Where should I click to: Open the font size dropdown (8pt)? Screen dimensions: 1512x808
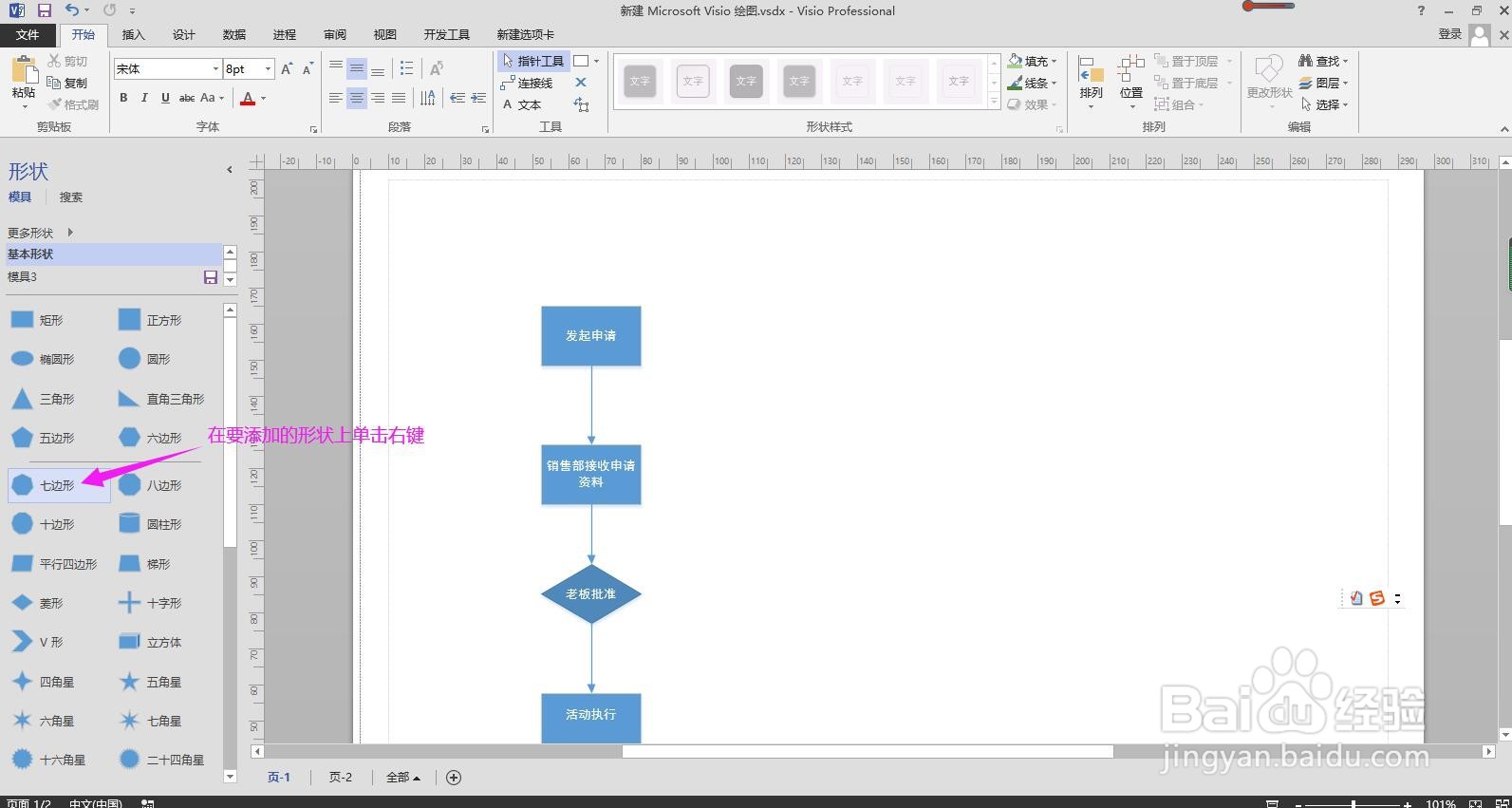(x=269, y=68)
